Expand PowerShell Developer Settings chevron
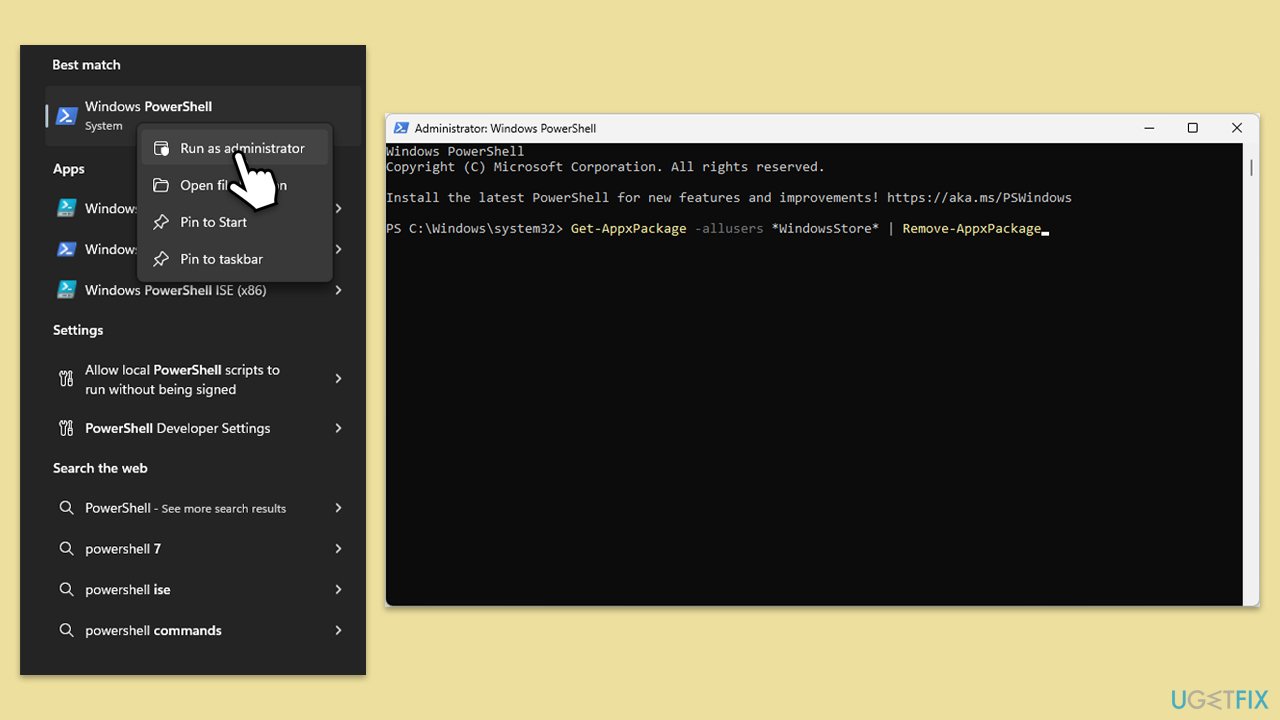Image resolution: width=1280 pixels, height=720 pixels. pyautogui.click(x=338, y=428)
